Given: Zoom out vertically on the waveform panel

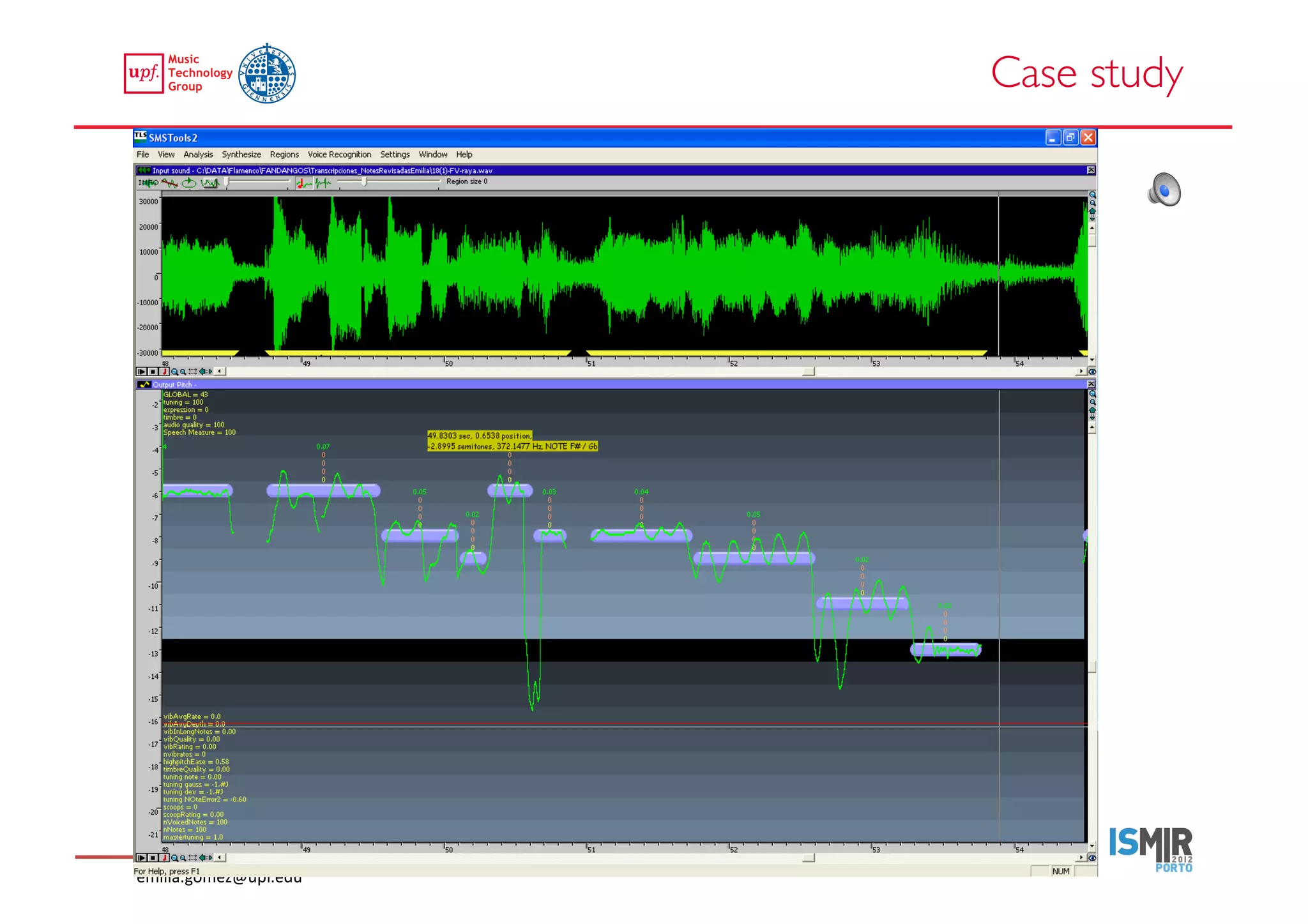Looking at the screenshot, I should (x=1092, y=203).
